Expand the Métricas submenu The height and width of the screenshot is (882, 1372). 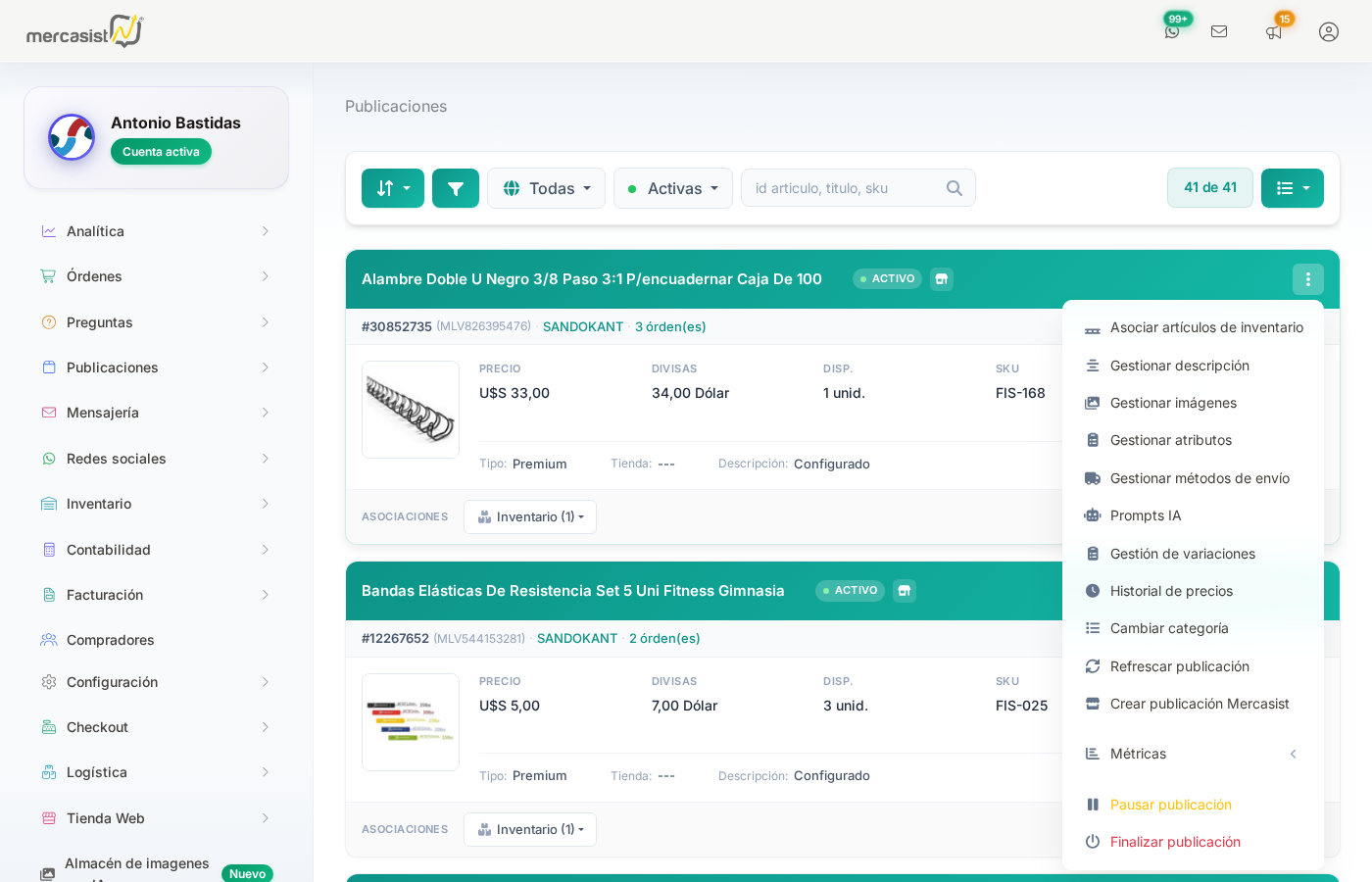pos(1193,754)
